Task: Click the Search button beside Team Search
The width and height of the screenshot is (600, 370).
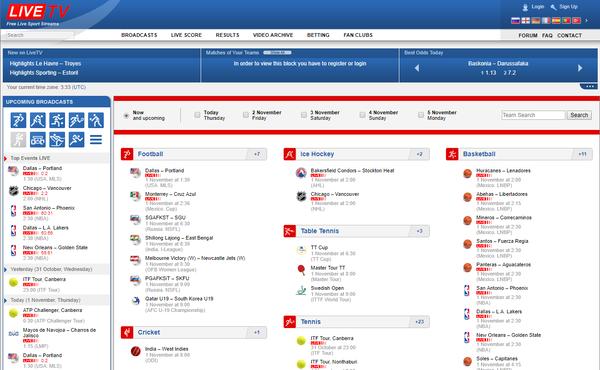Action: point(579,115)
